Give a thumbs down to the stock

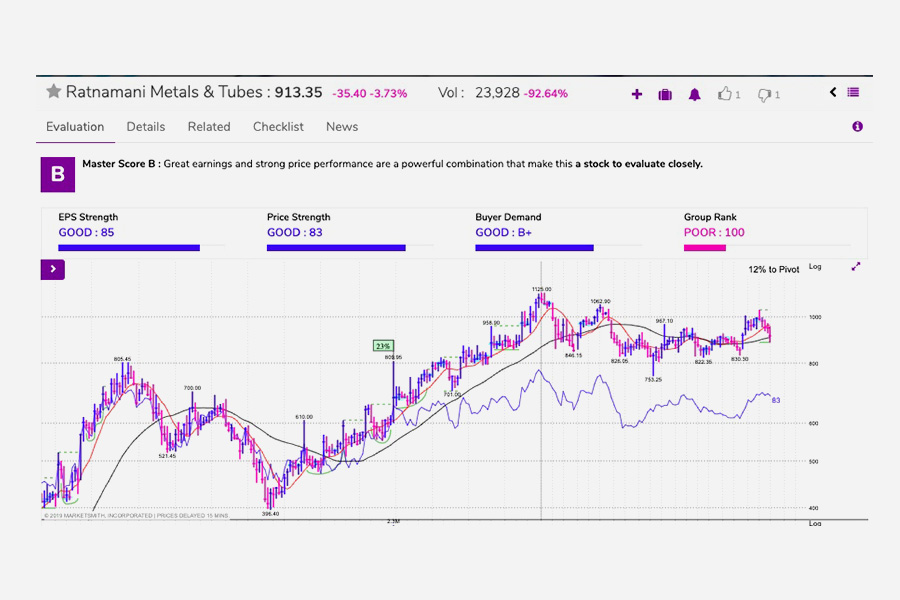pyautogui.click(x=764, y=95)
